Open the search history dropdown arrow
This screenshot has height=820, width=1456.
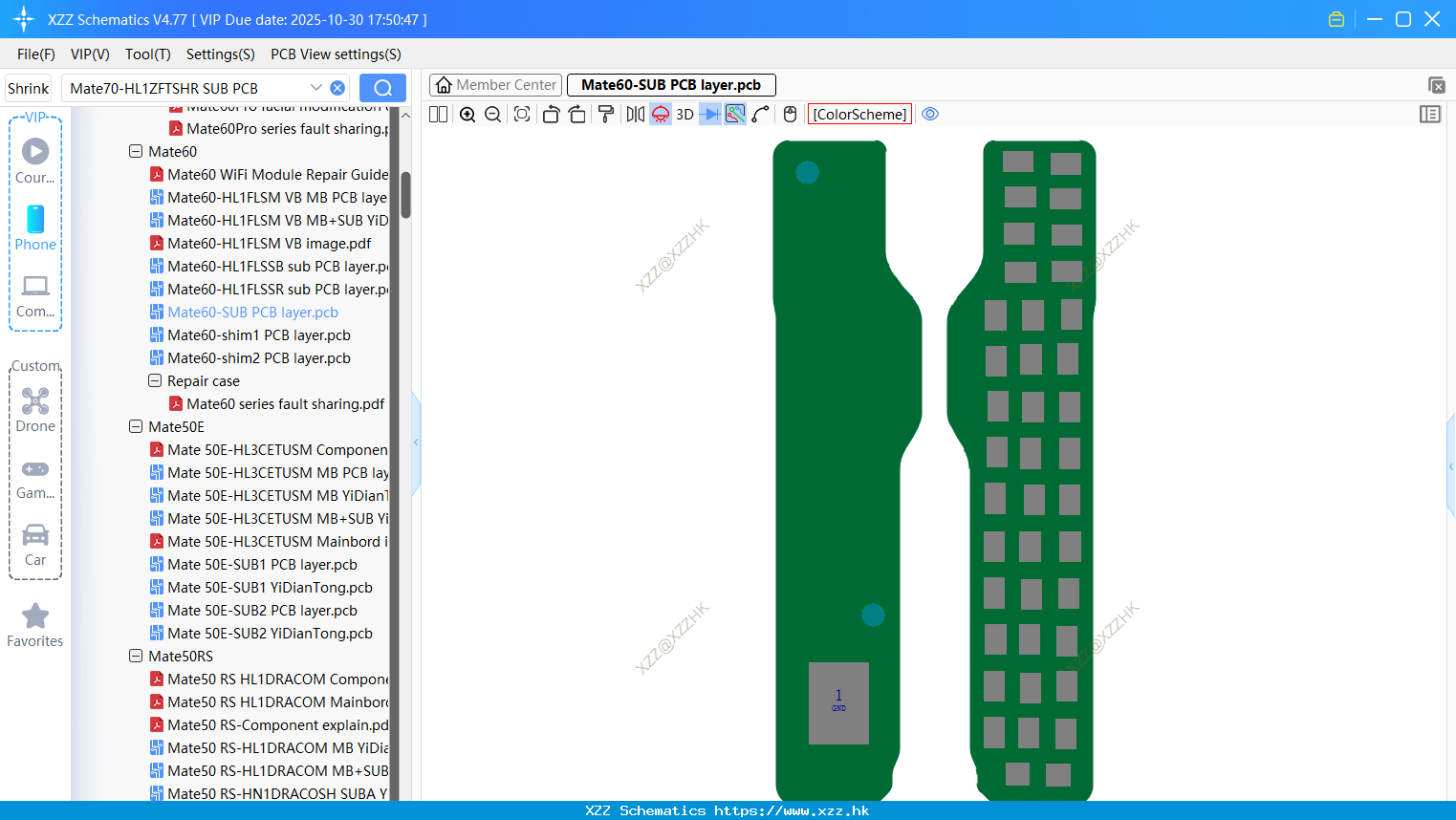316,88
